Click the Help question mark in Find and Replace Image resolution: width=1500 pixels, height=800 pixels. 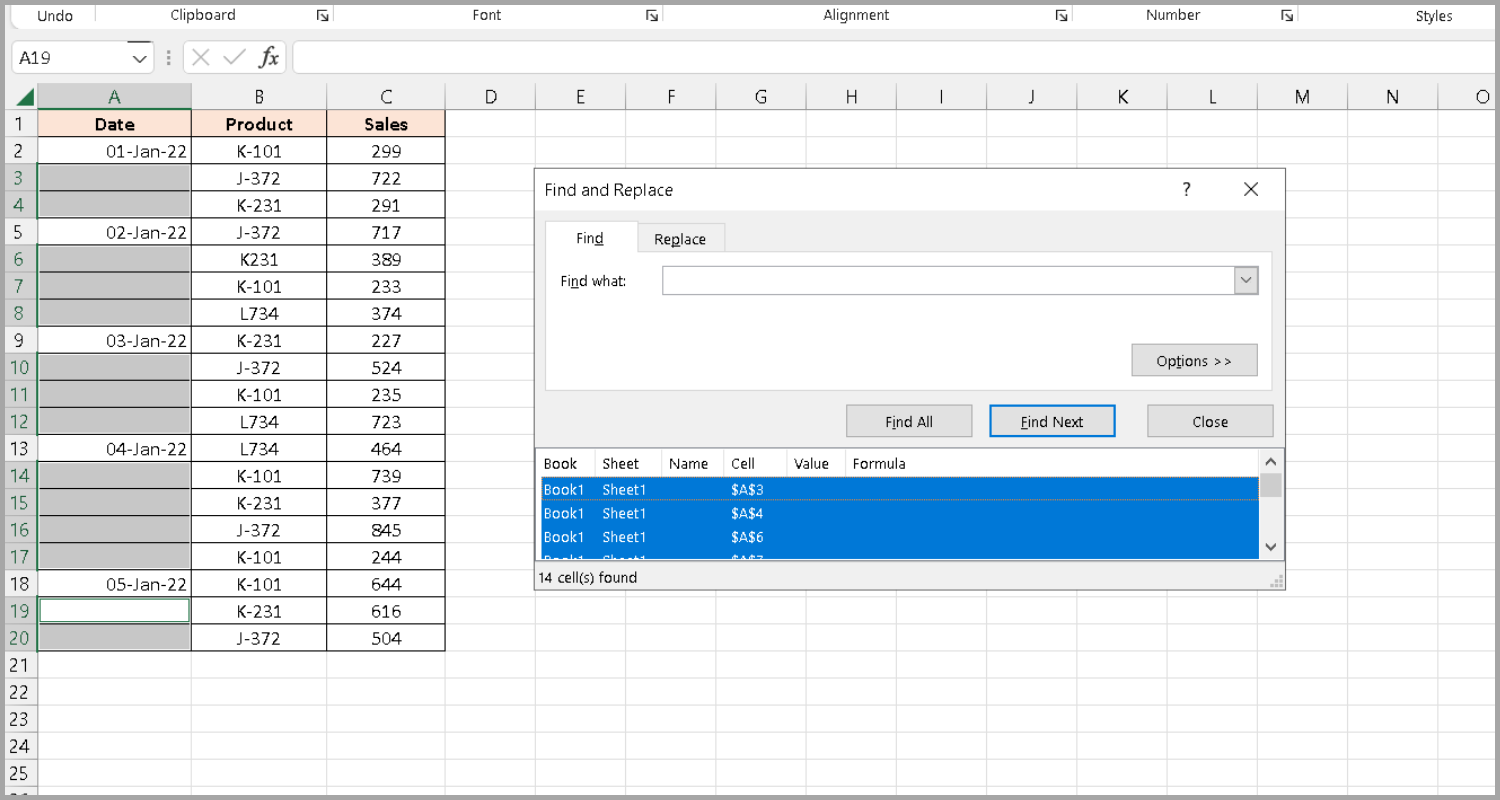click(x=1186, y=189)
